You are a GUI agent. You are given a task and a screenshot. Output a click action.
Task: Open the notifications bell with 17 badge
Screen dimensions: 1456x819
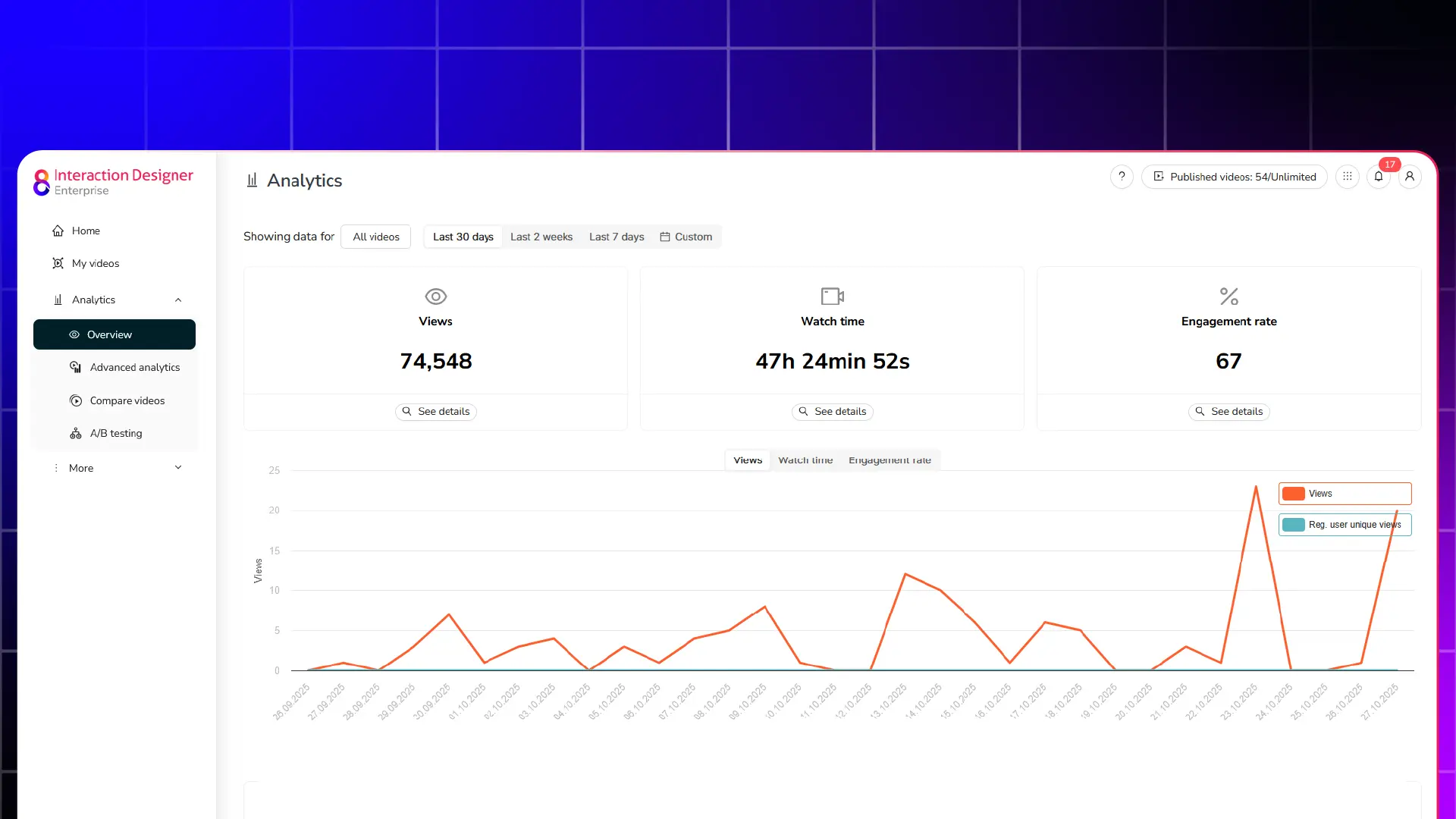(x=1378, y=176)
